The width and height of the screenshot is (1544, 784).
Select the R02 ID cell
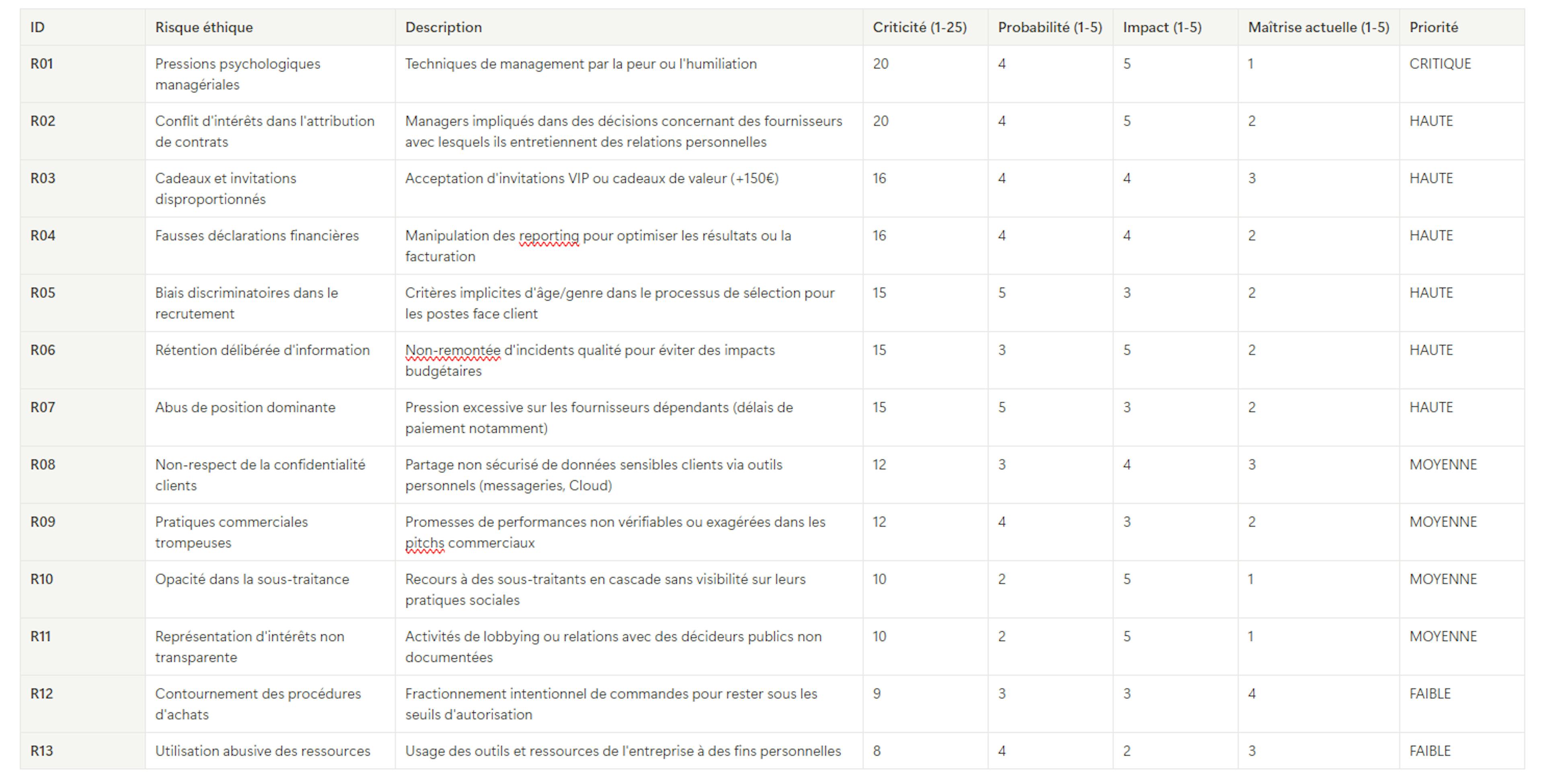[x=83, y=131]
